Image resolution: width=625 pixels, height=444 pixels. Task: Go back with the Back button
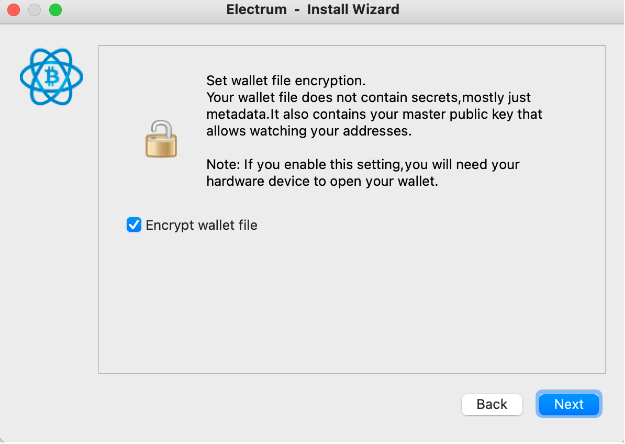point(492,404)
